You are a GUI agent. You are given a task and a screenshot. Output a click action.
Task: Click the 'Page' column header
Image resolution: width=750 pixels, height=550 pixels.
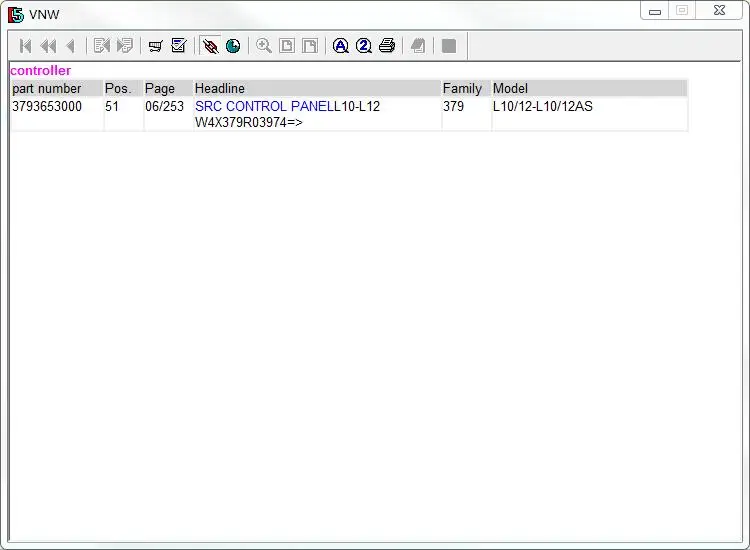168,88
